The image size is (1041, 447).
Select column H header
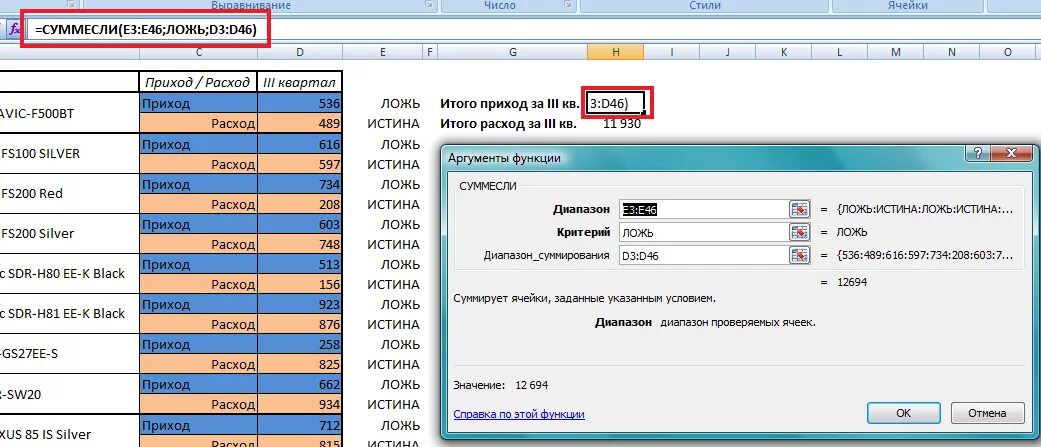(x=615, y=52)
